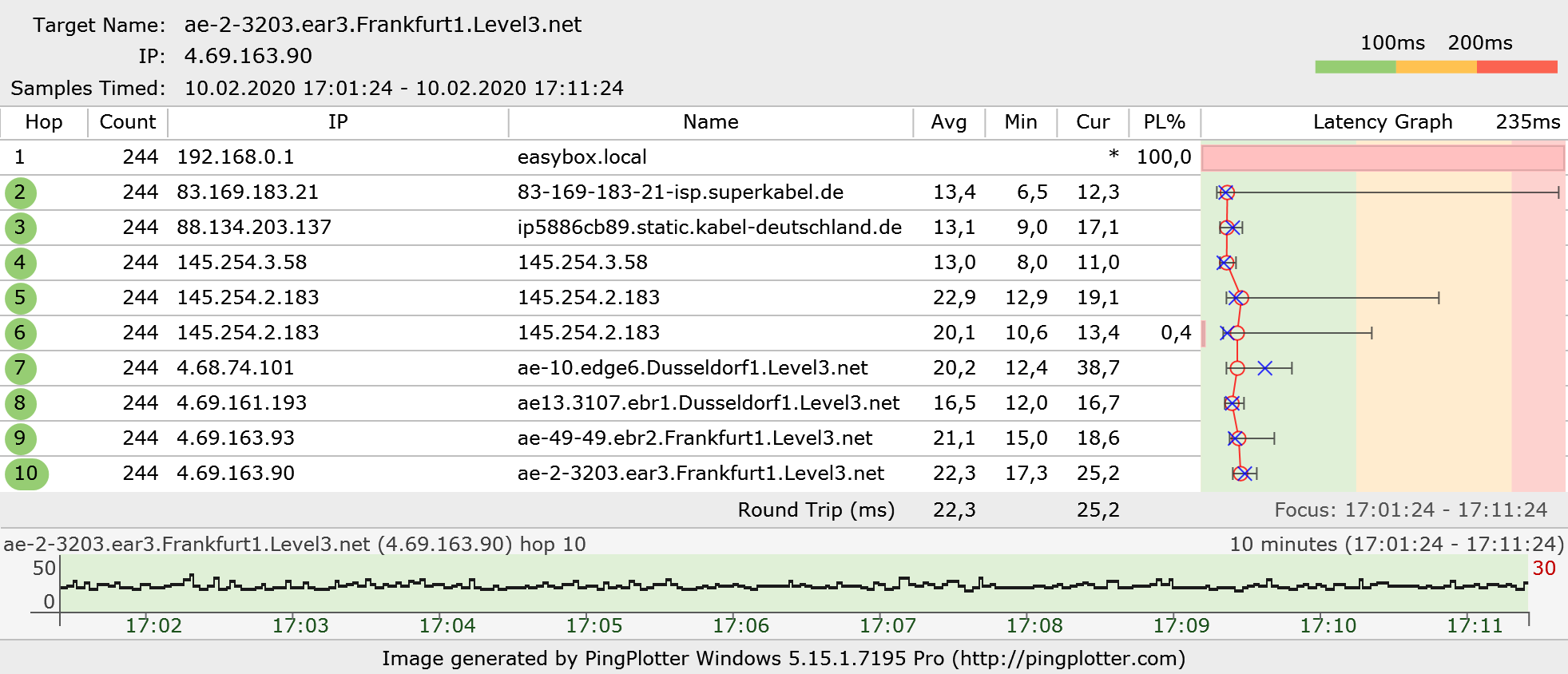
Task: Click the red legend color bar
Action: 1516,67
